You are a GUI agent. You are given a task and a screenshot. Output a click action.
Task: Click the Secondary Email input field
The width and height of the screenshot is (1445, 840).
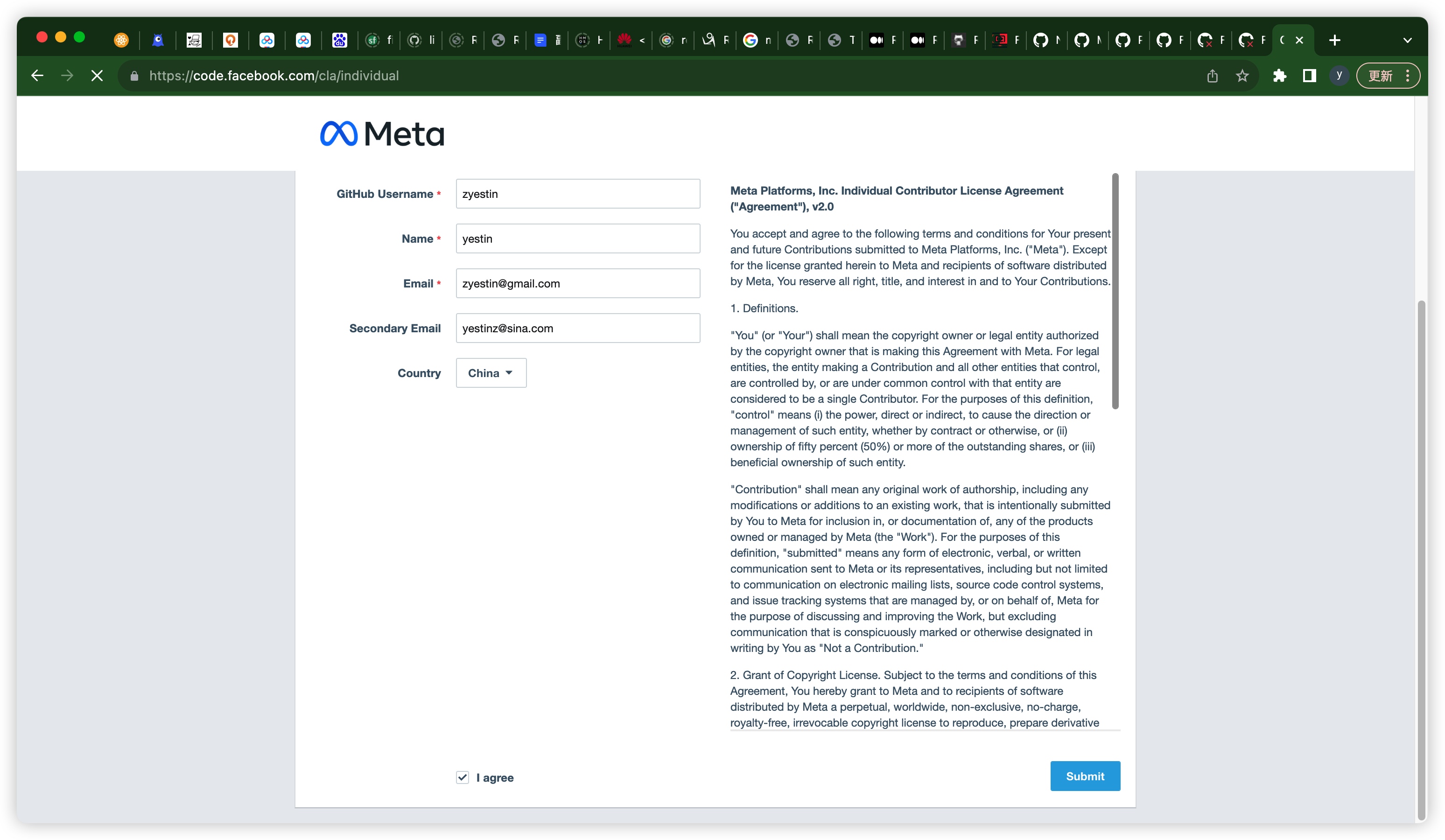click(x=577, y=328)
